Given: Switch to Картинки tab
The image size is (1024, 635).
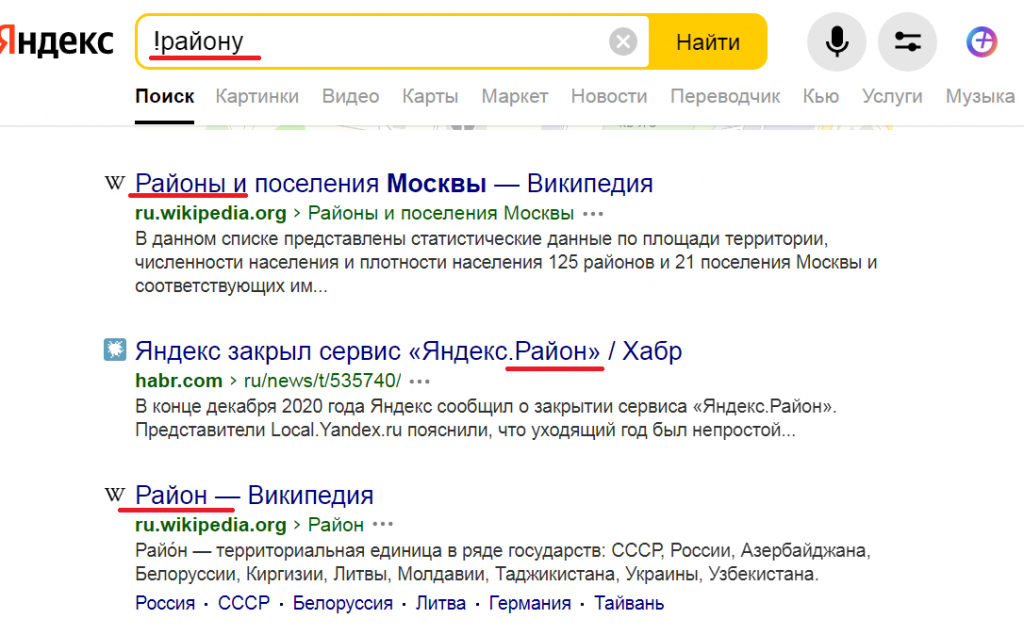Looking at the screenshot, I should [x=257, y=97].
